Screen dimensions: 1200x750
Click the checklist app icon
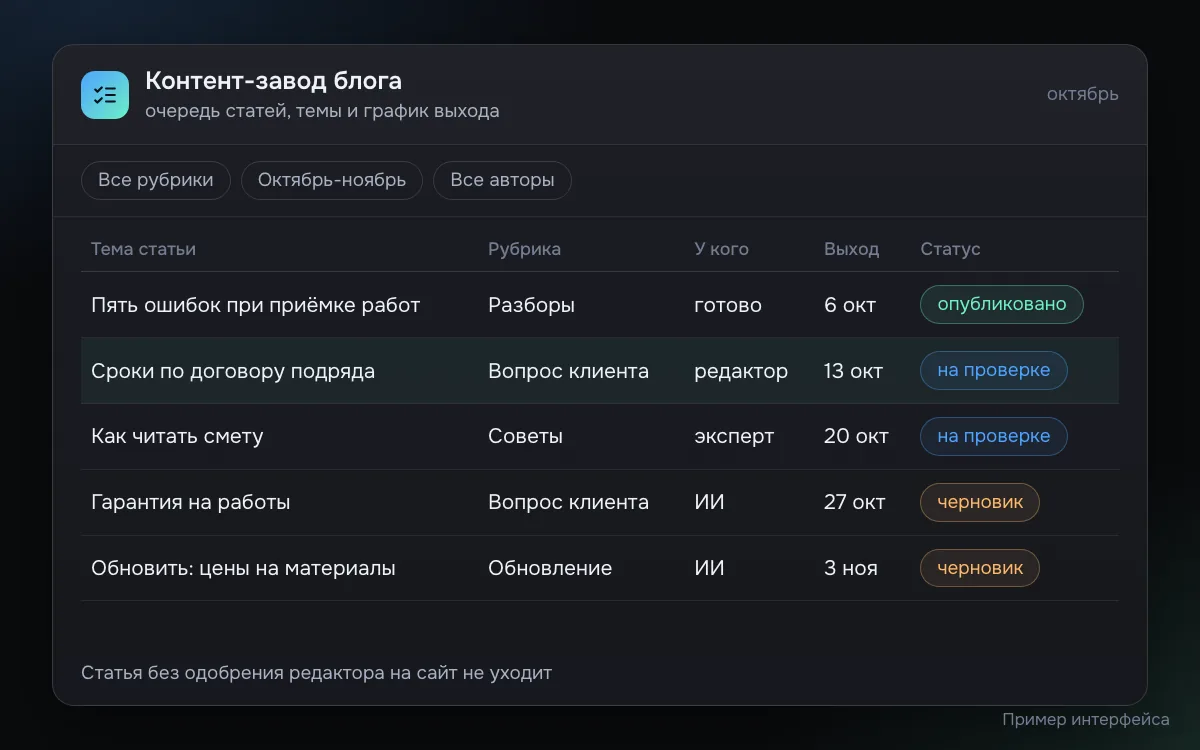coord(105,95)
